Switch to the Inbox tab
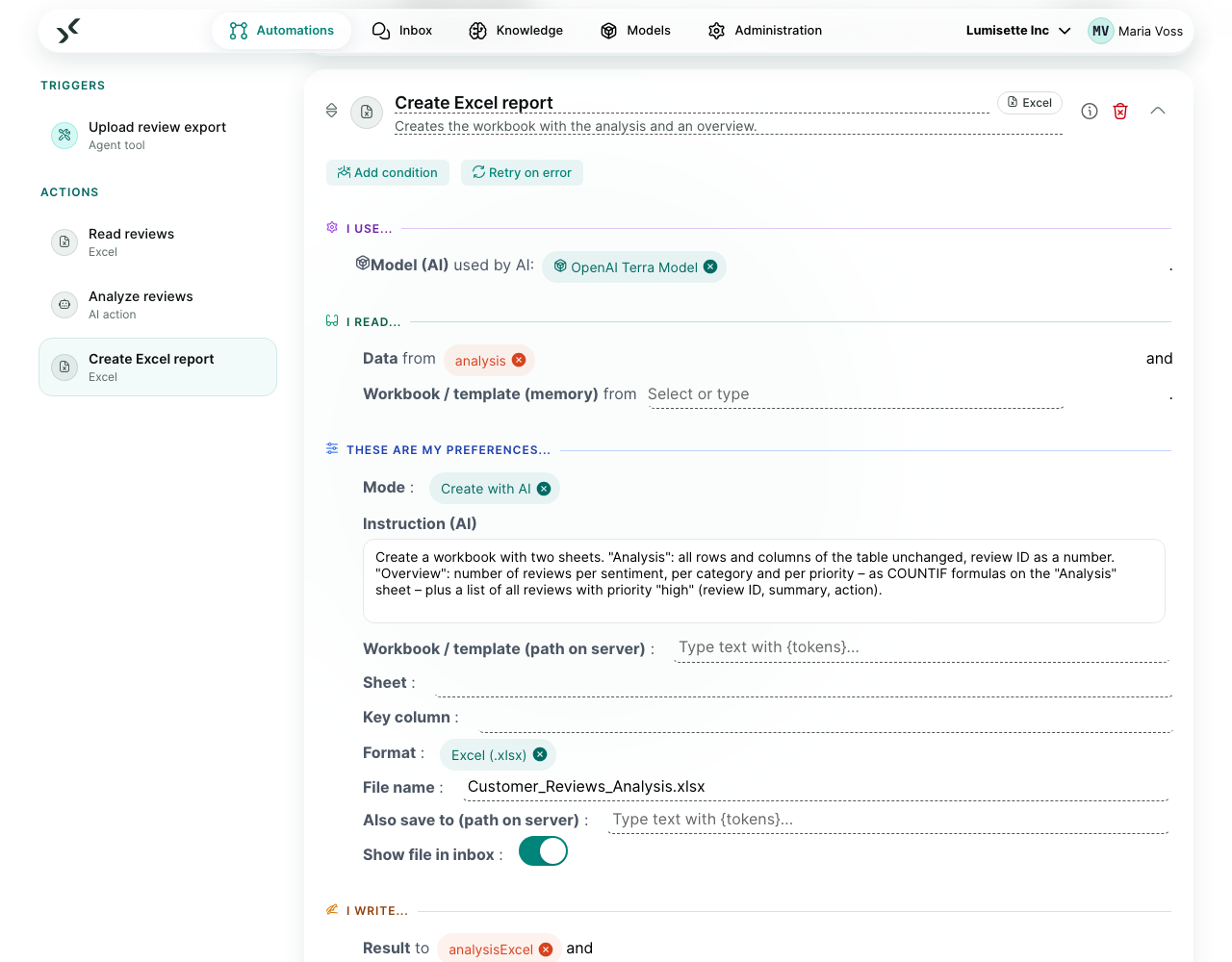This screenshot has width=1232, height=962. pos(402,31)
